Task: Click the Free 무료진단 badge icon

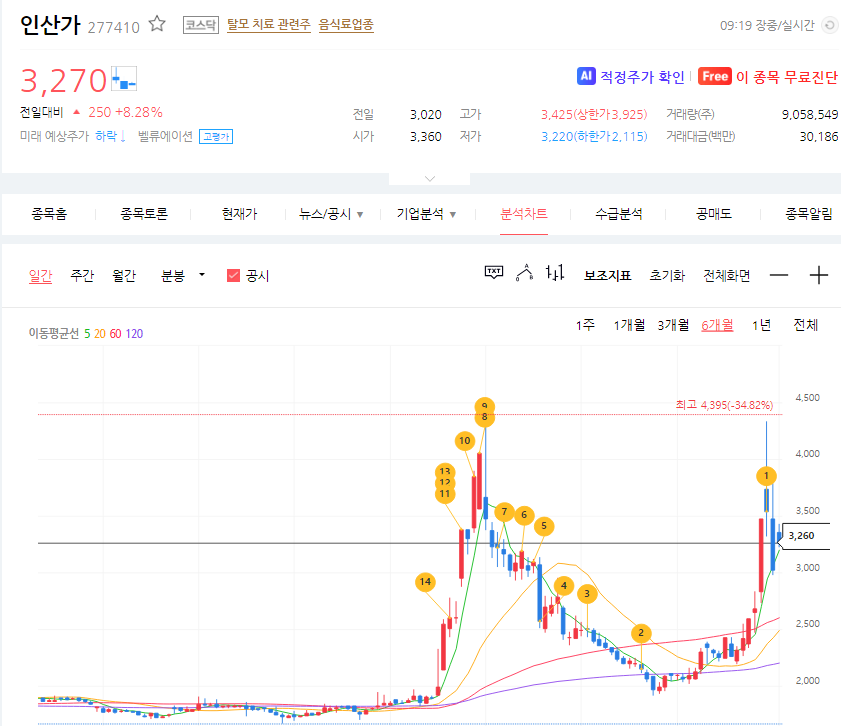Action: click(x=714, y=75)
